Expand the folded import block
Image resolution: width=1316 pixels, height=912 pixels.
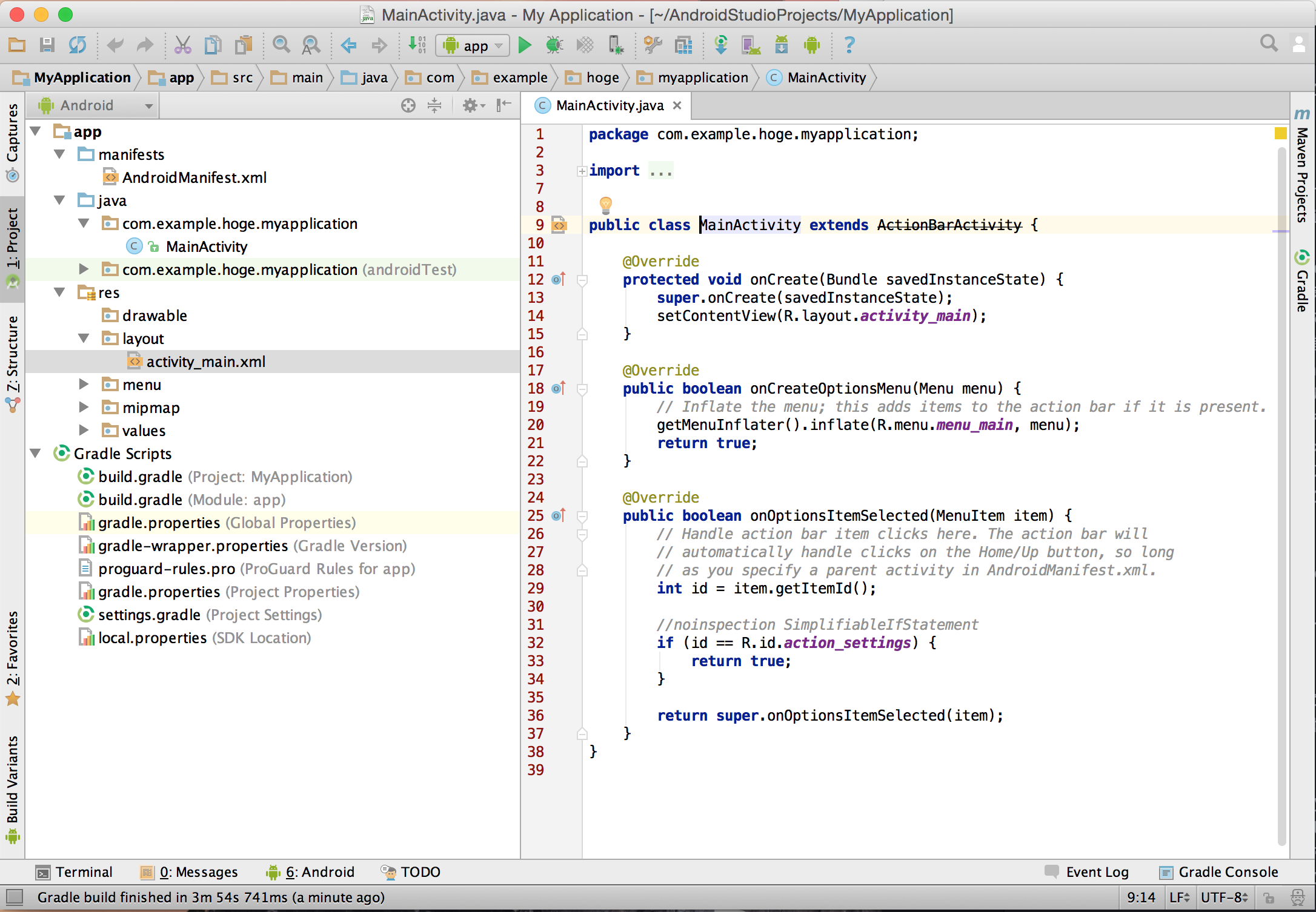(582, 171)
